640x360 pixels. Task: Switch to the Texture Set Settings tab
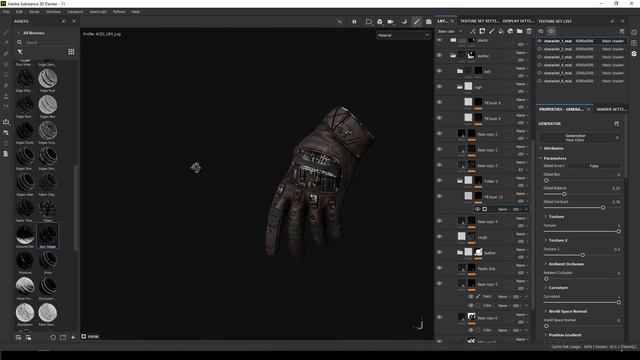click(x=479, y=21)
